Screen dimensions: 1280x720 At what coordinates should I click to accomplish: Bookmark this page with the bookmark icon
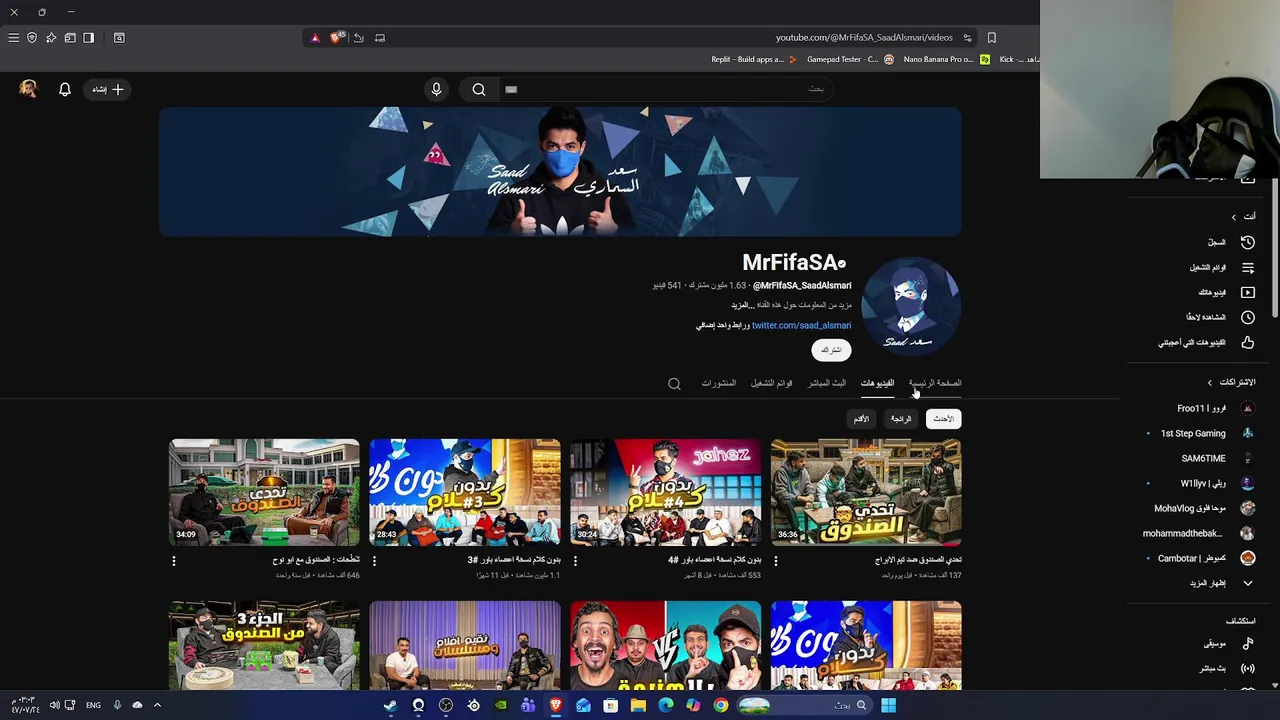coord(991,38)
